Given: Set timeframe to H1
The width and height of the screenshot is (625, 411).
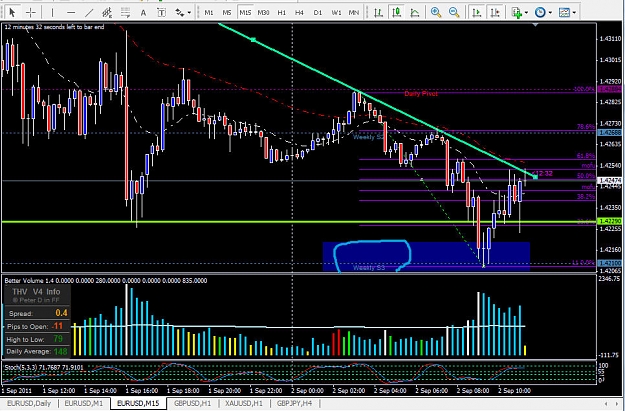Looking at the screenshot, I should click(281, 12).
